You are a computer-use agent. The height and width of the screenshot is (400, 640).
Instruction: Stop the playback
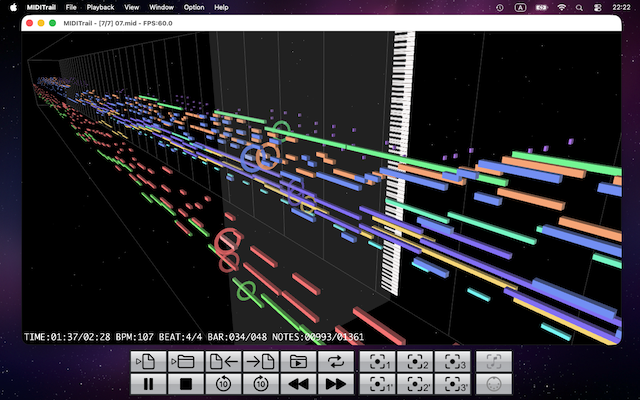click(186, 384)
